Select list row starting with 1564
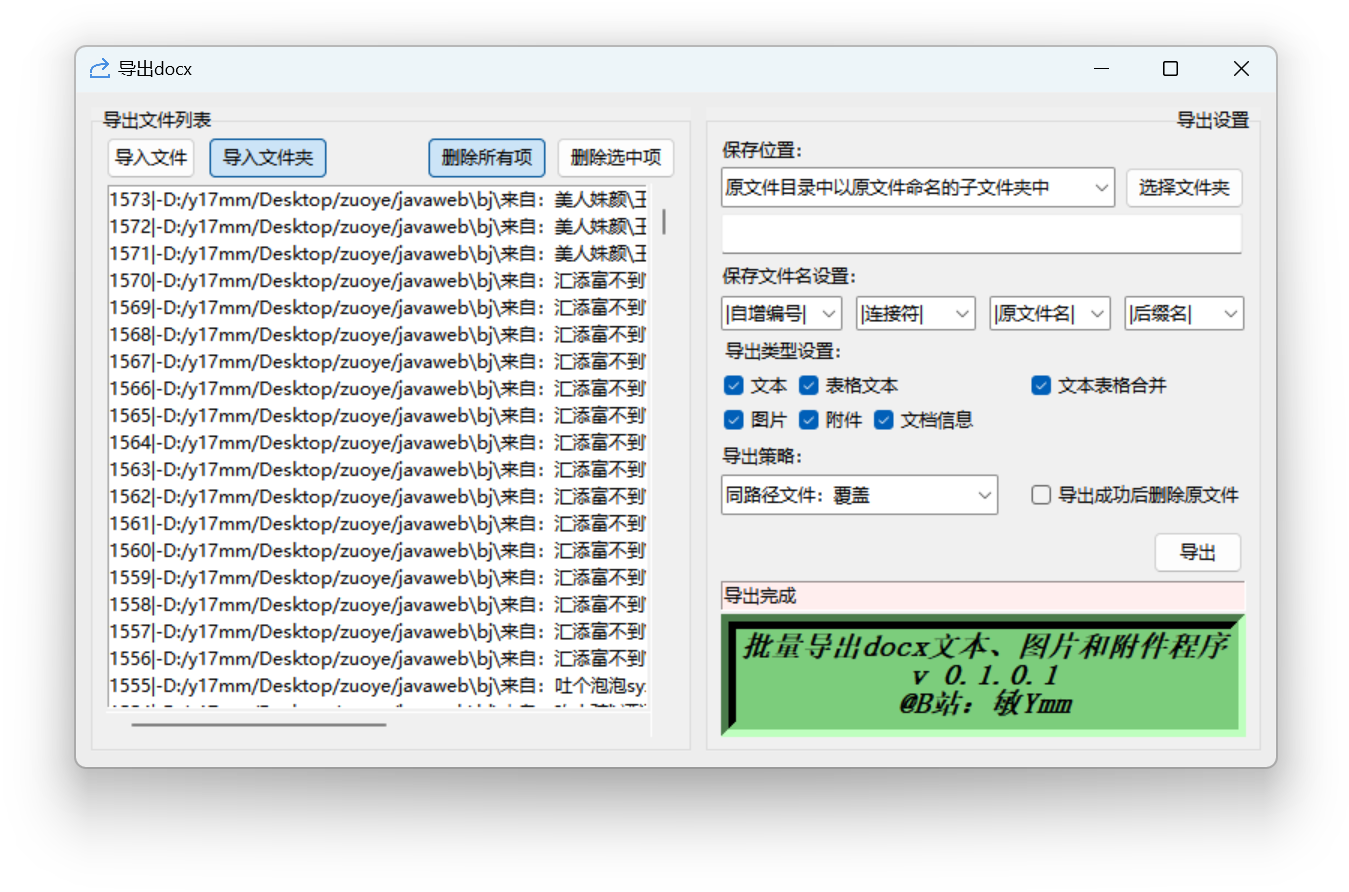Screen dimensions: 1349x892 378,442
